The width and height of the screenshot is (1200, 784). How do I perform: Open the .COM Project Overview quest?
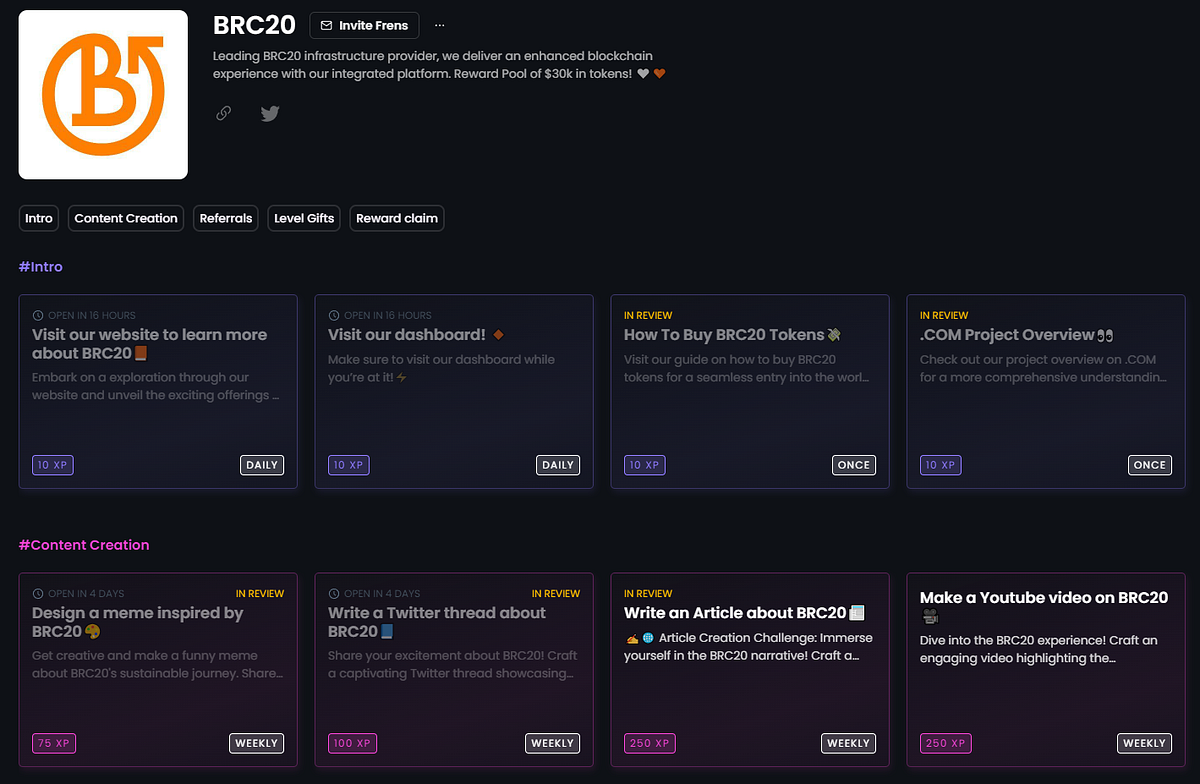pyautogui.click(x=1046, y=391)
